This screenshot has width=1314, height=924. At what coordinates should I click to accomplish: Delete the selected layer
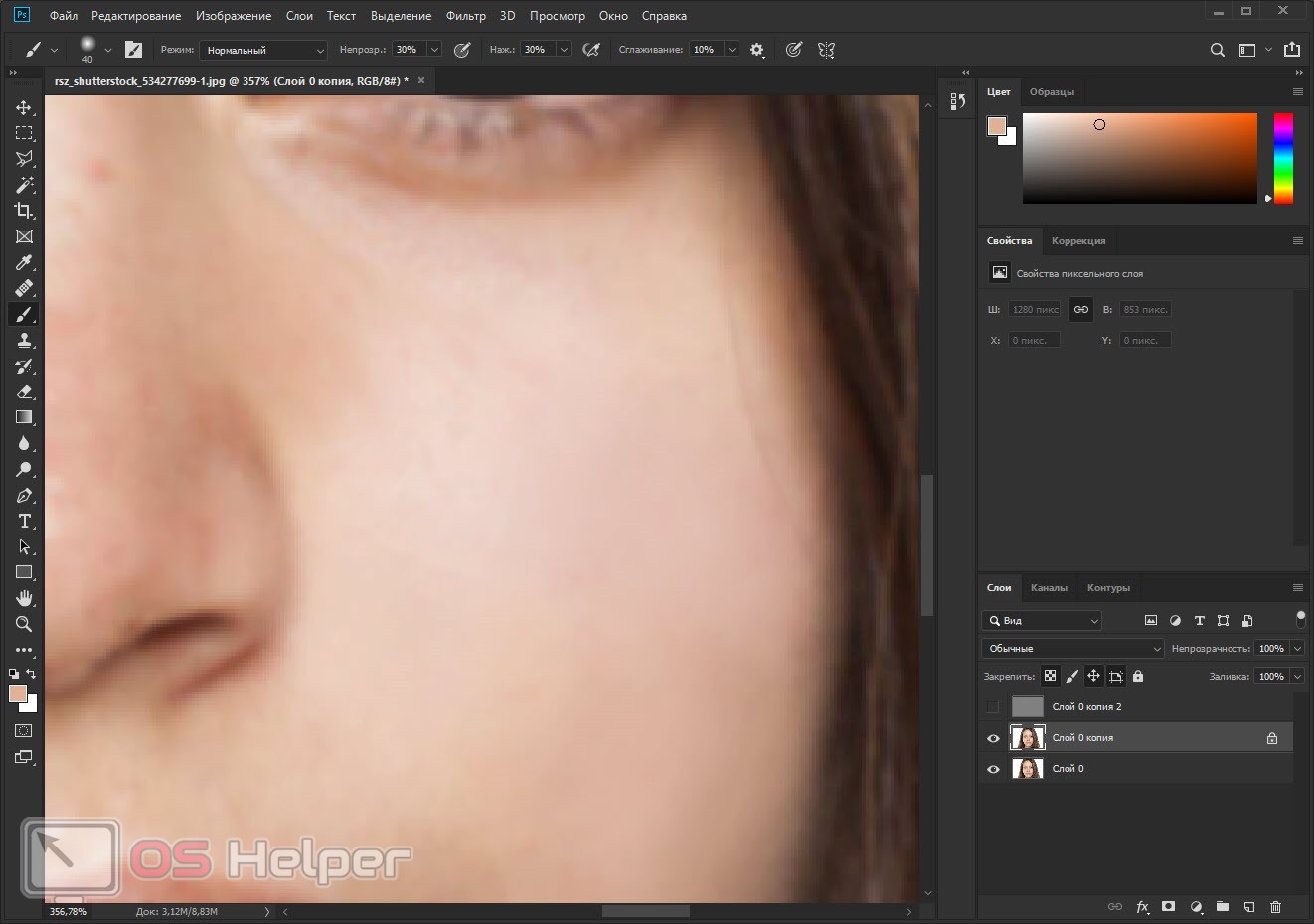1276,907
